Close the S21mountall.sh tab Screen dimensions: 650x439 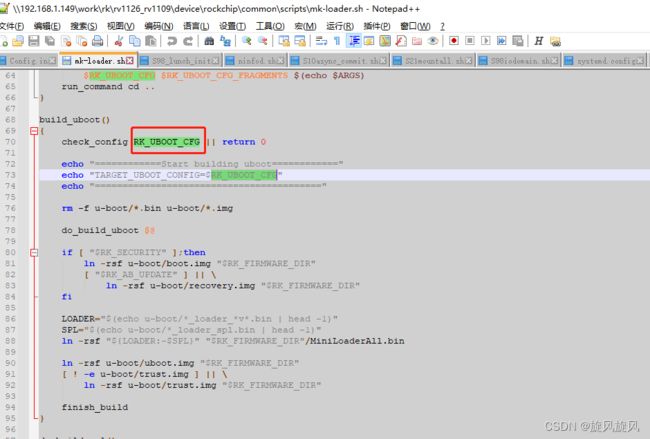tap(468, 61)
